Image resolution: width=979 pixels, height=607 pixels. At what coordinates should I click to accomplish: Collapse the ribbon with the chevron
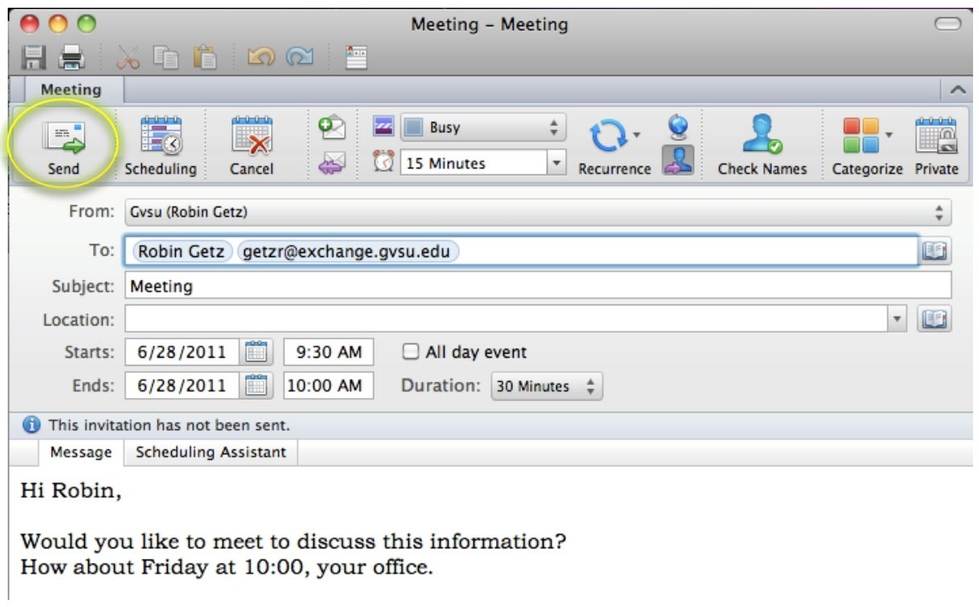tap(957, 90)
